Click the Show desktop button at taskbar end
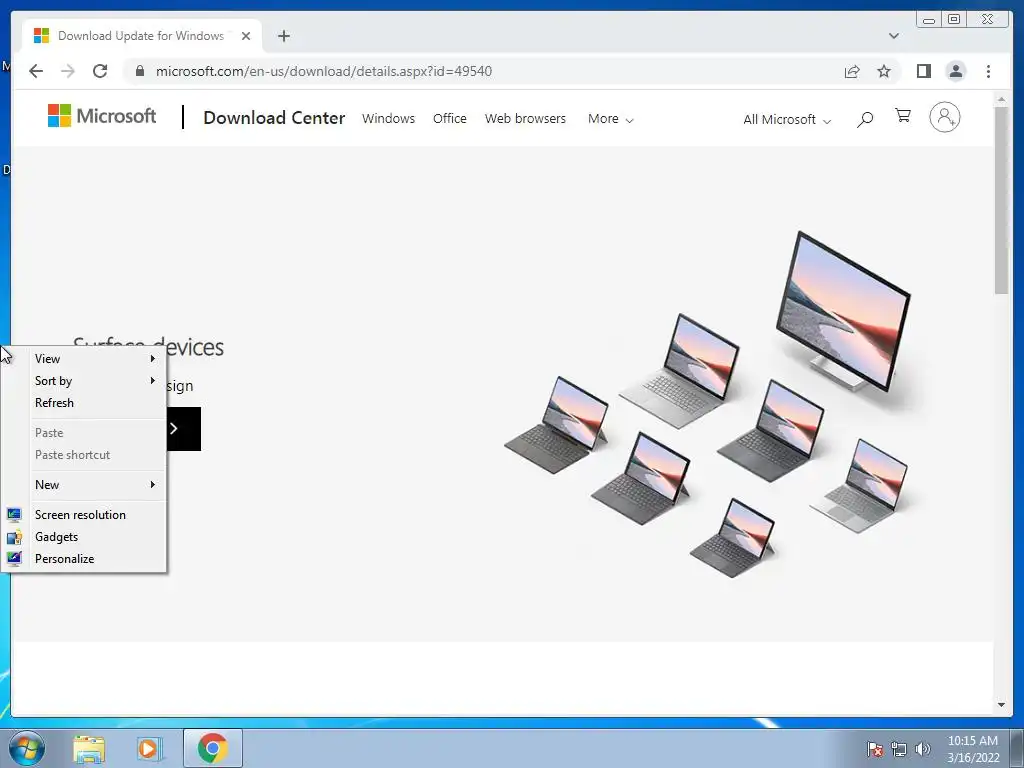 tap(1017, 749)
